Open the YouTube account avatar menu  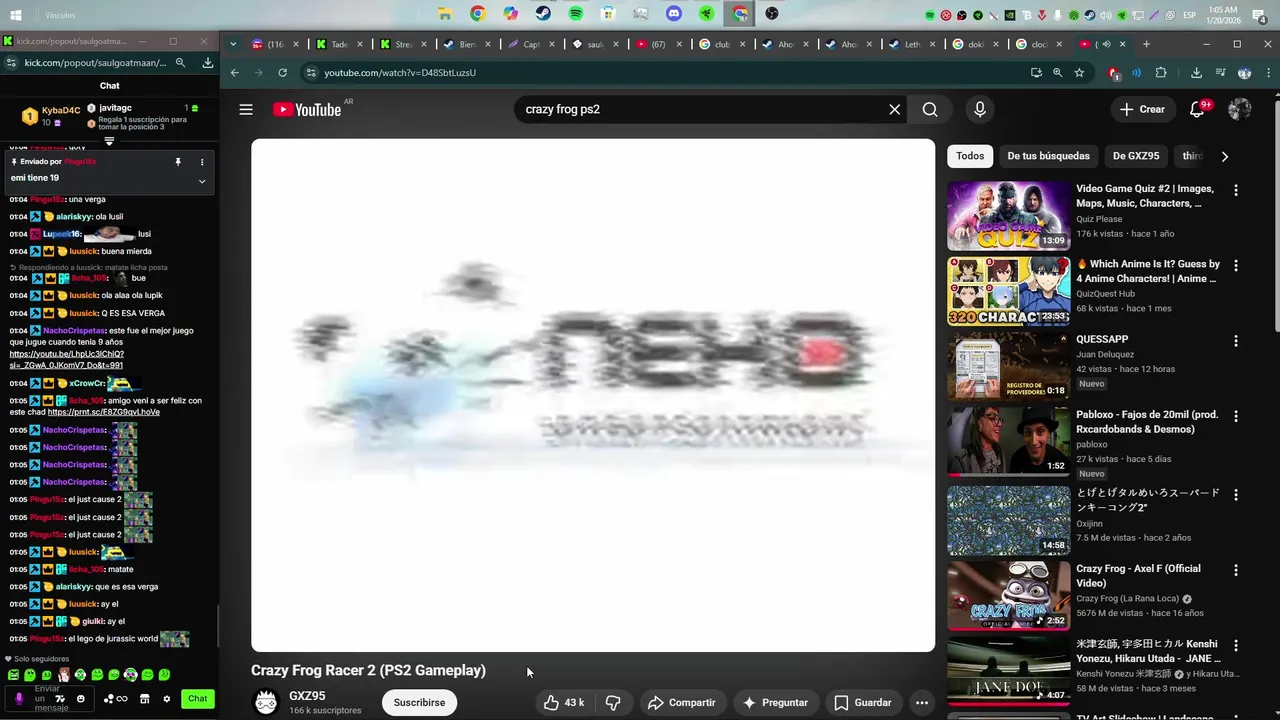tap(1240, 110)
